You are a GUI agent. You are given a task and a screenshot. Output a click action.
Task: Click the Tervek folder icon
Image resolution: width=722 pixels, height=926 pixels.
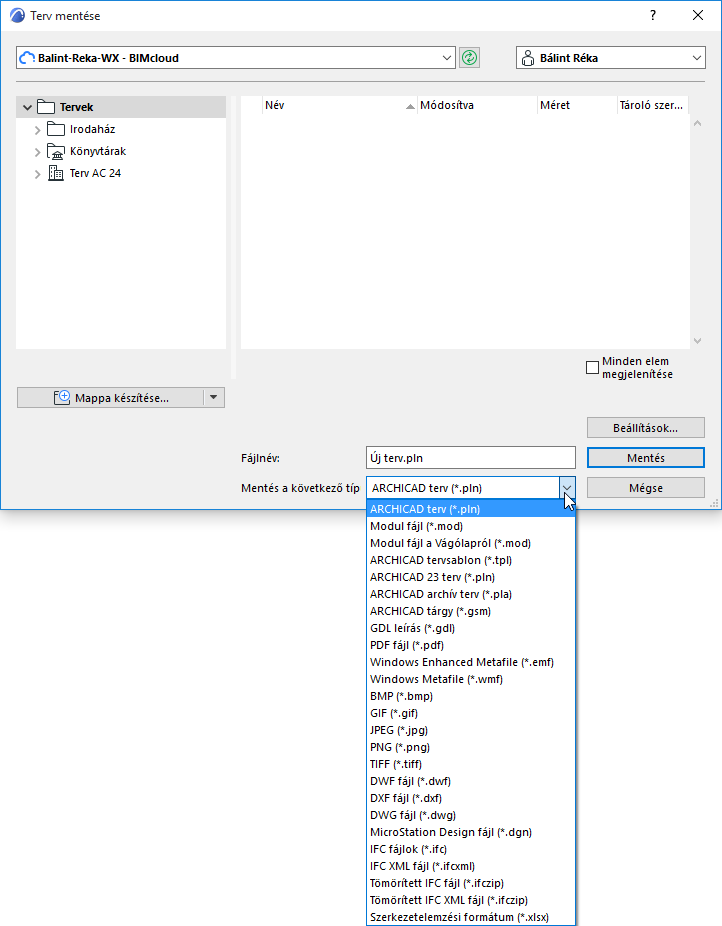pos(45,107)
